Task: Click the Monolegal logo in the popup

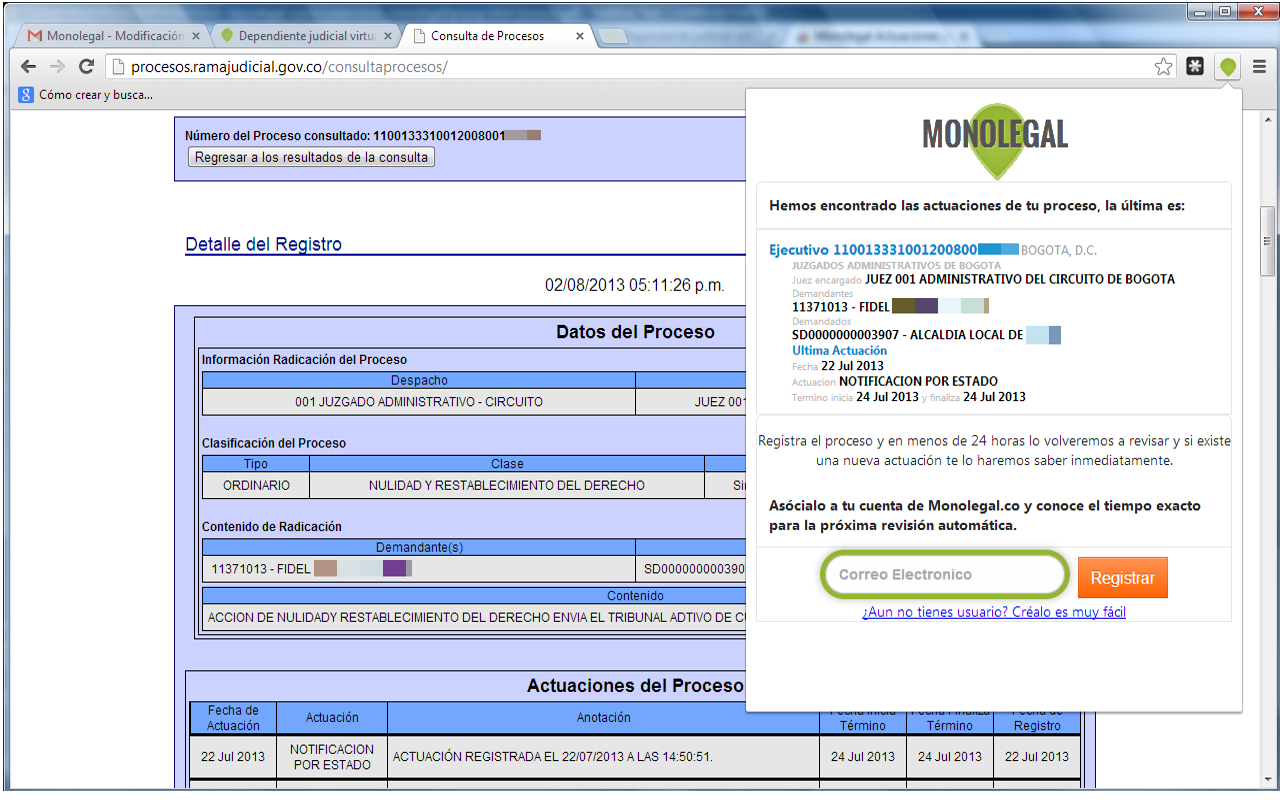Action: coord(994,135)
